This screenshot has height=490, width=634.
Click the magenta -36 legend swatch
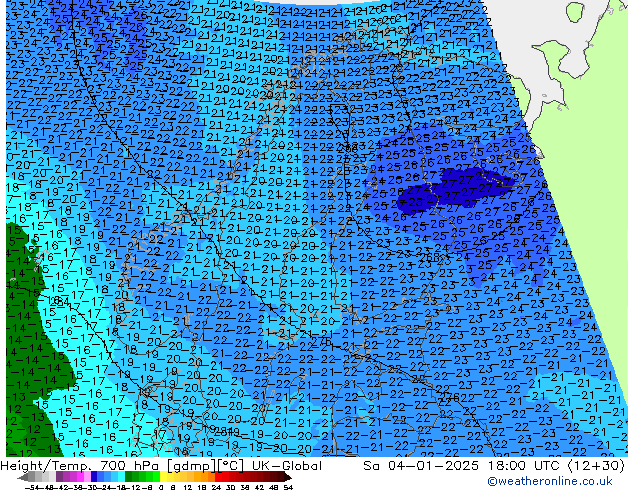click(80, 476)
